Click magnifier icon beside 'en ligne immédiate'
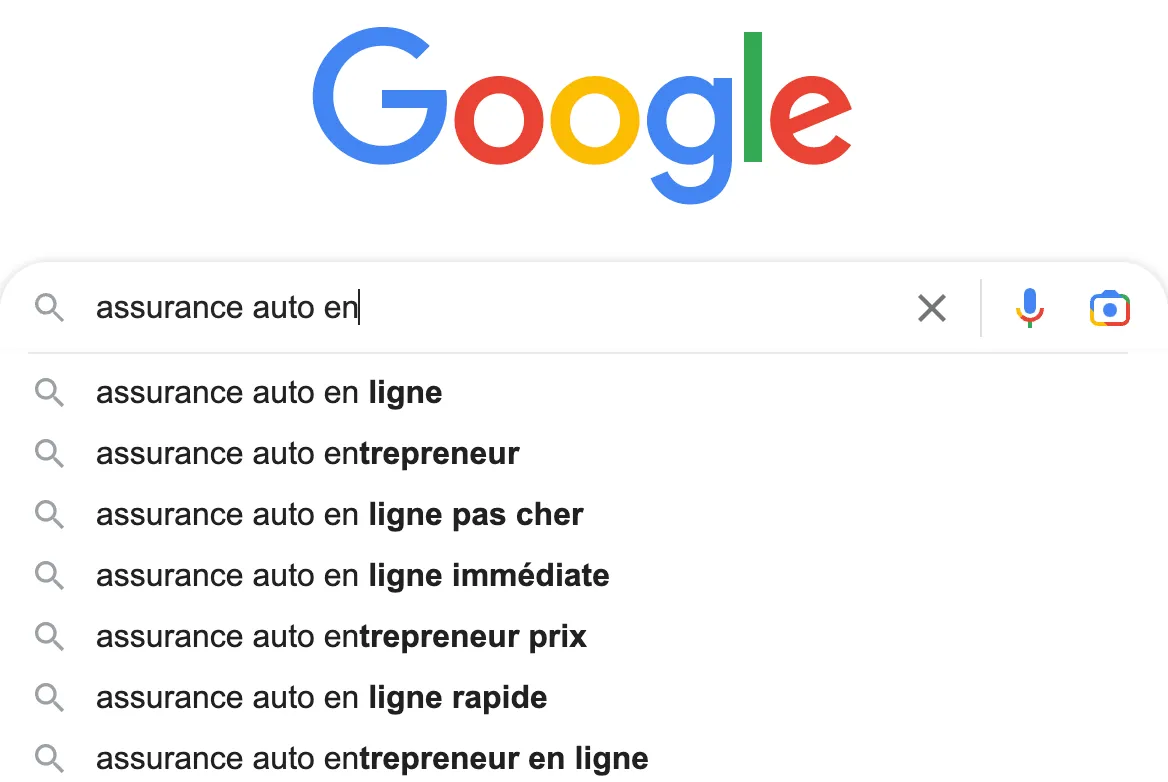 tap(49, 576)
